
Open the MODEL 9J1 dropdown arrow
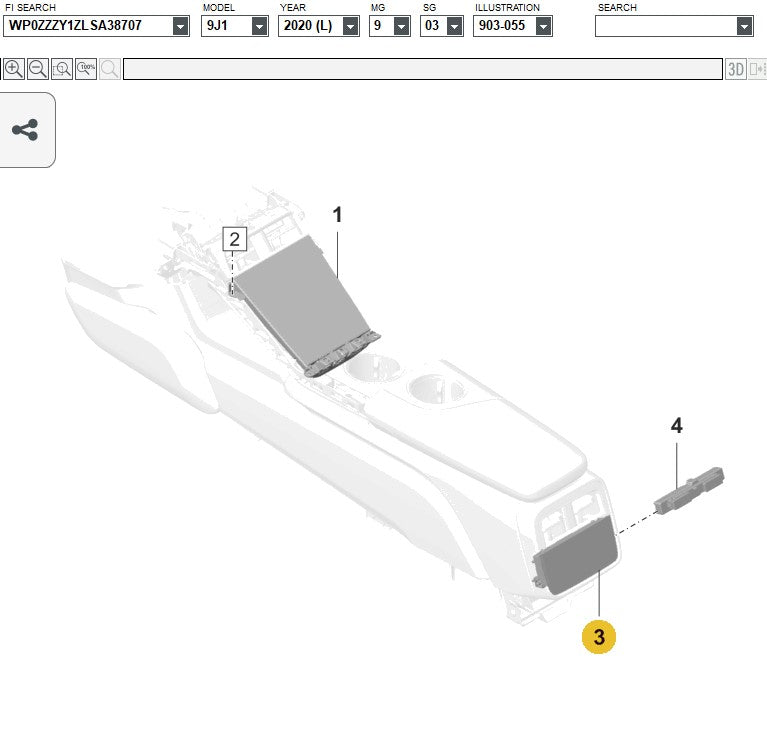click(260, 26)
